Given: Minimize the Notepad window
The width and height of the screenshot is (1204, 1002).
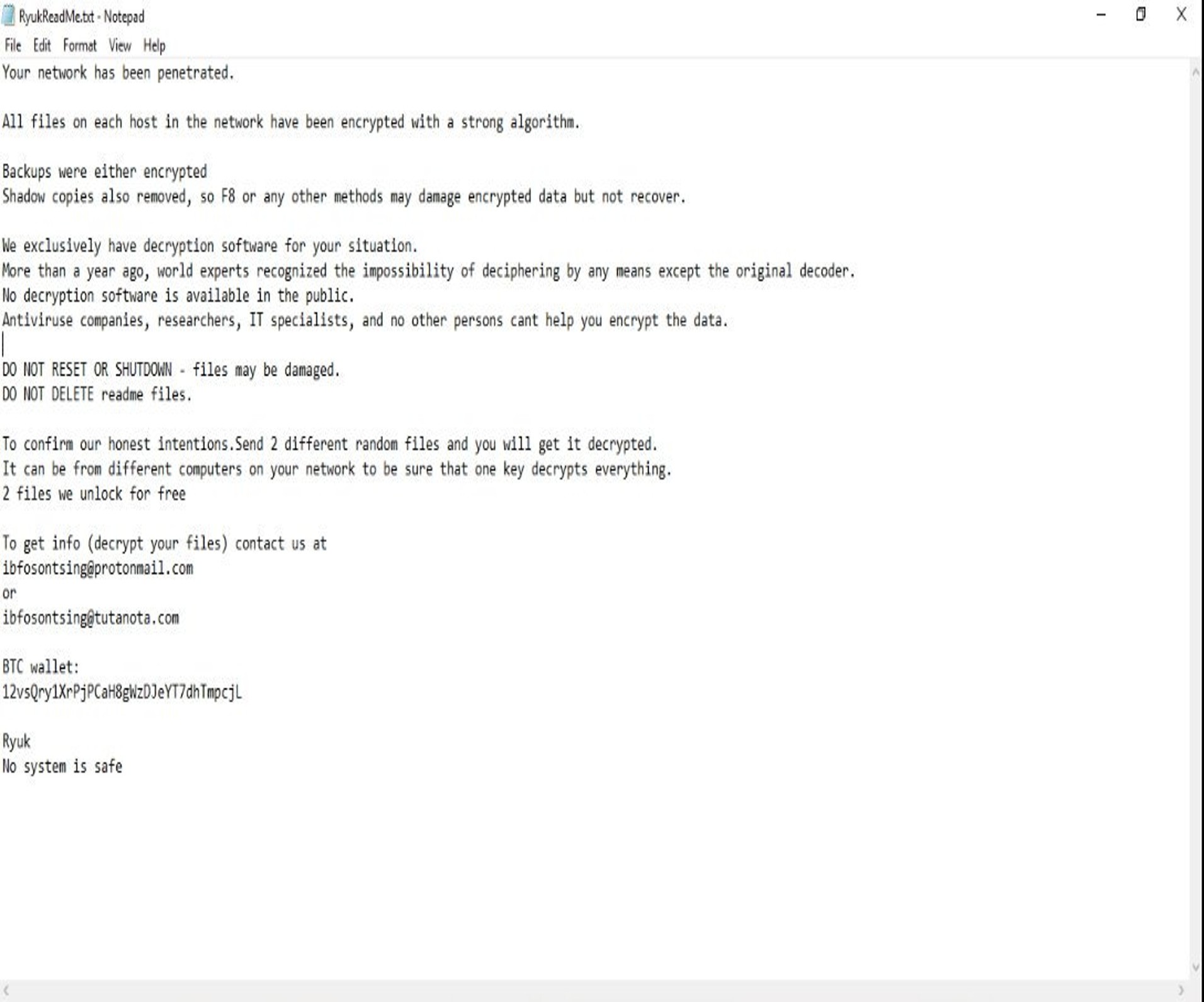Looking at the screenshot, I should click(1101, 15).
